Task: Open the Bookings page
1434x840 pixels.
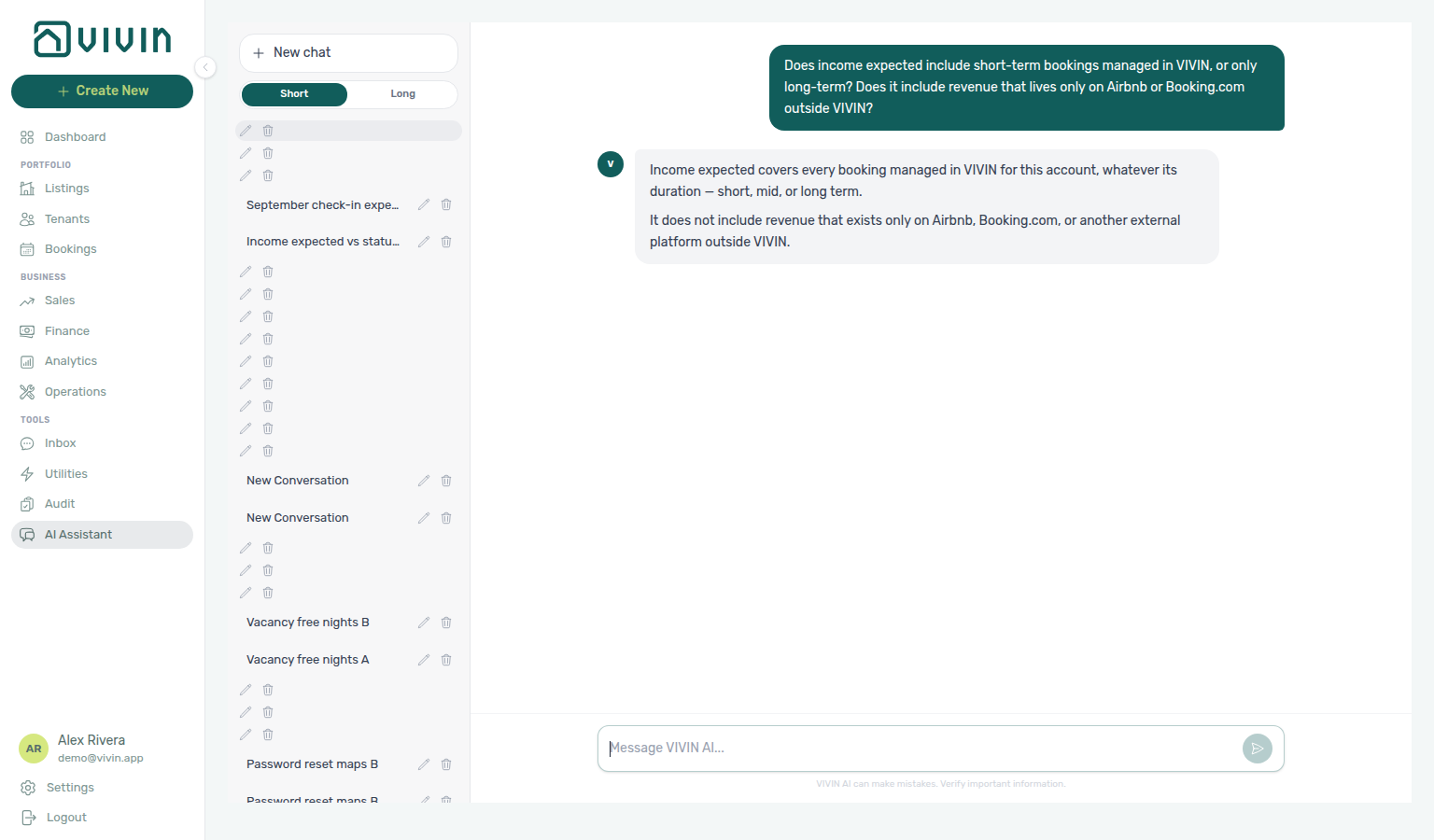Action: (x=102, y=249)
